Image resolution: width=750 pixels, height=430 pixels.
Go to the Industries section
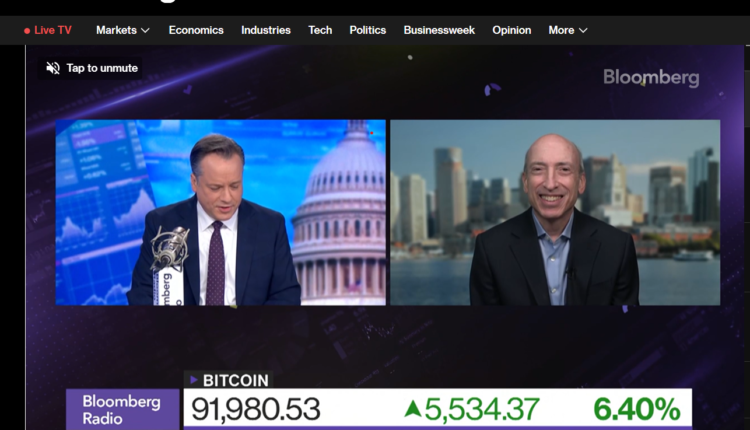[x=266, y=30]
